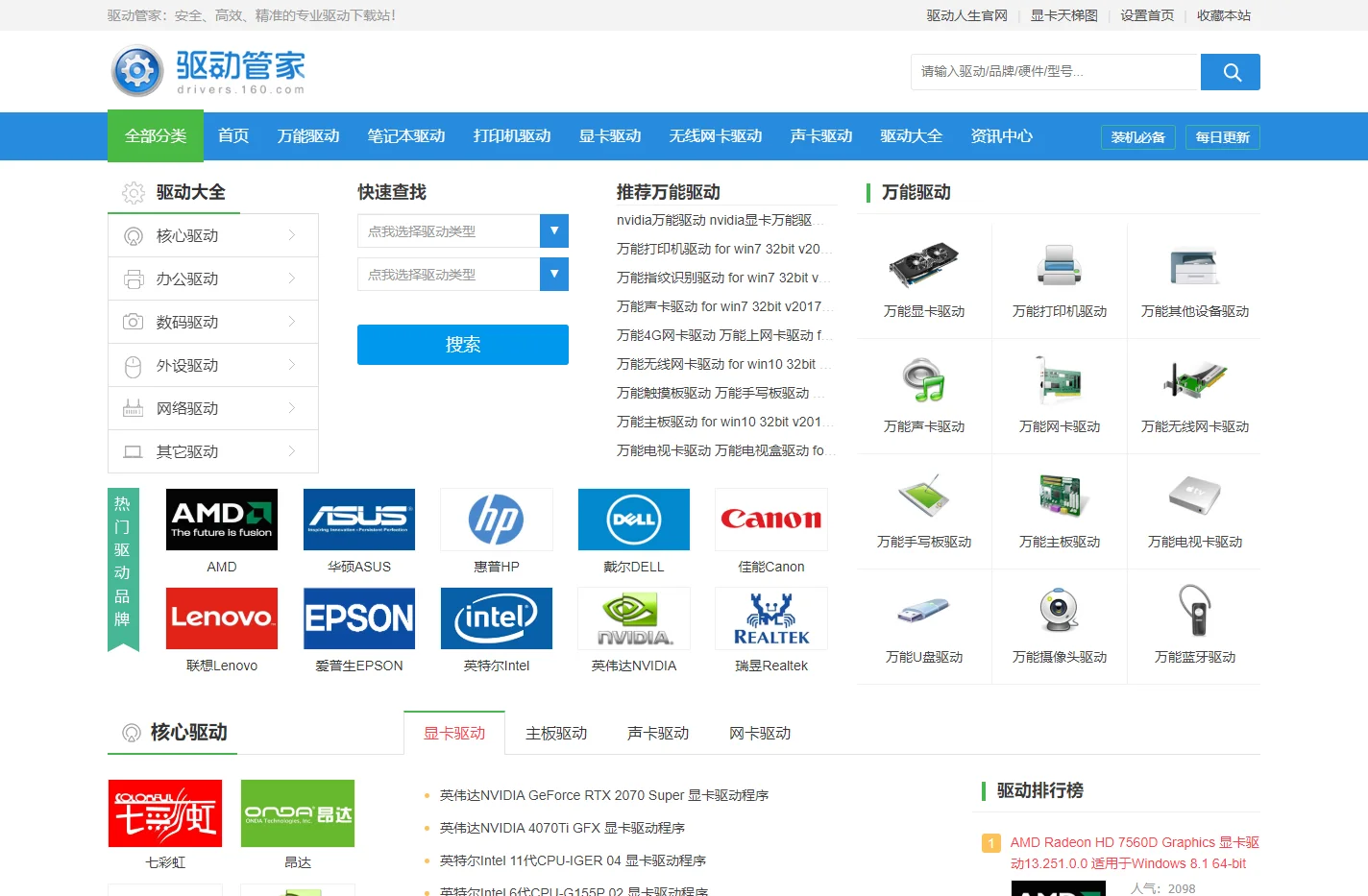Select the Intel brand logo

pyautogui.click(x=497, y=618)
